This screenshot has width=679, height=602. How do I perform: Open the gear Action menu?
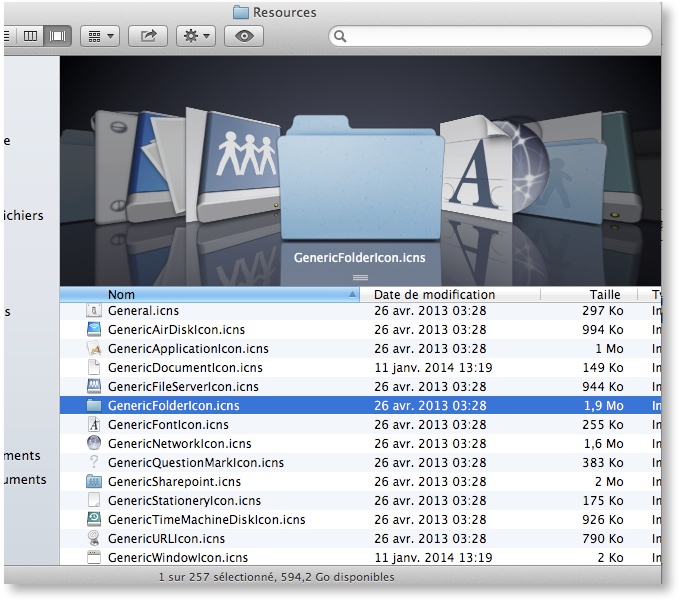point(195,36)
